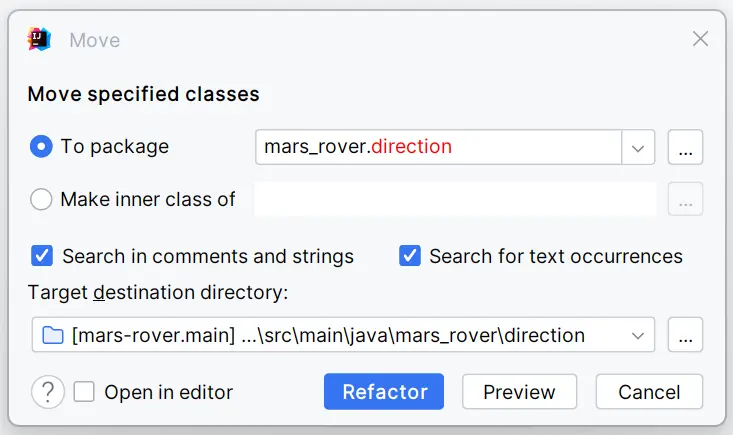Close the Move dialog with X

(700, 39)
